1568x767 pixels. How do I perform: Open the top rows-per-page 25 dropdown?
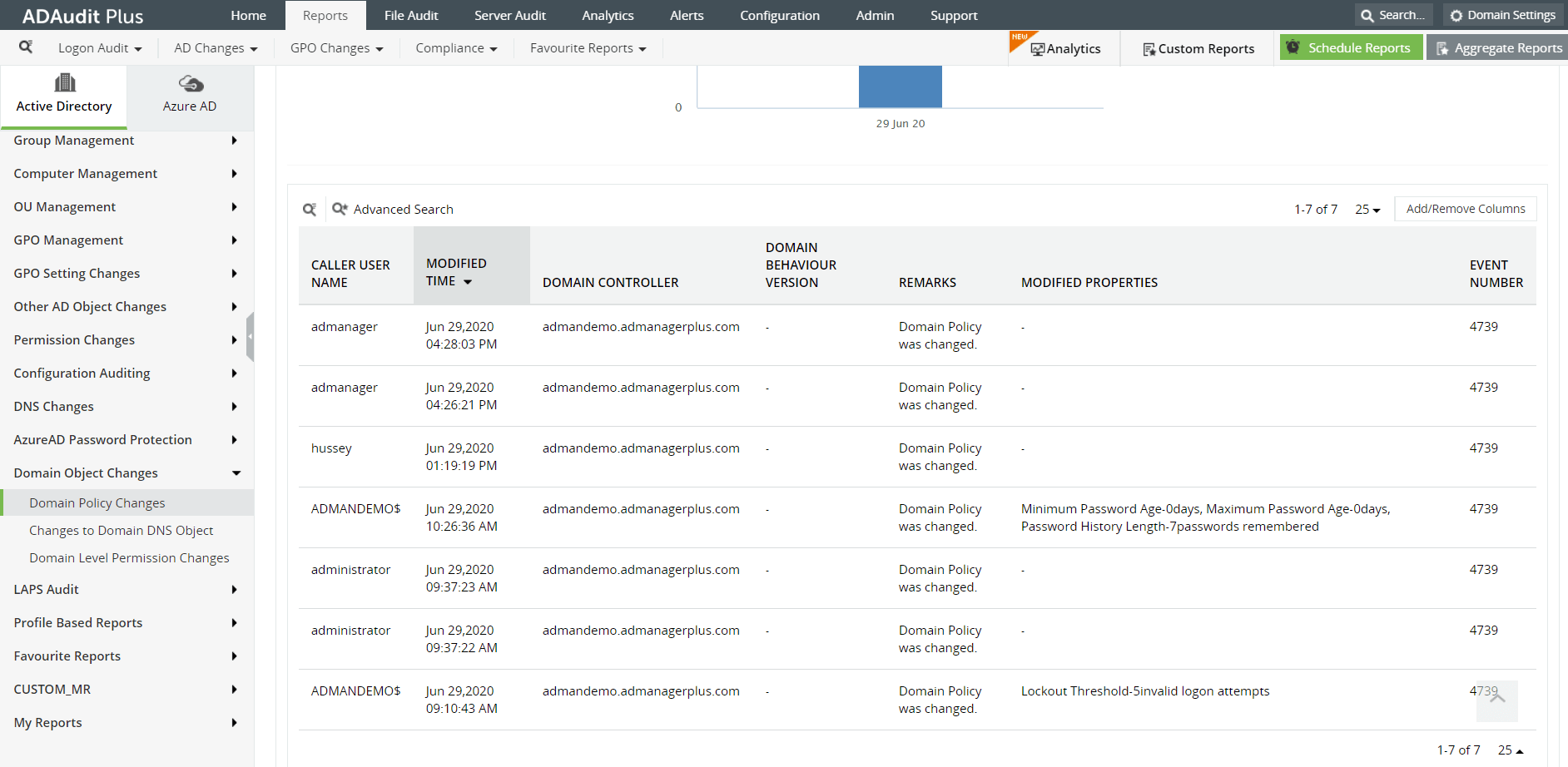pos(1367,210)
